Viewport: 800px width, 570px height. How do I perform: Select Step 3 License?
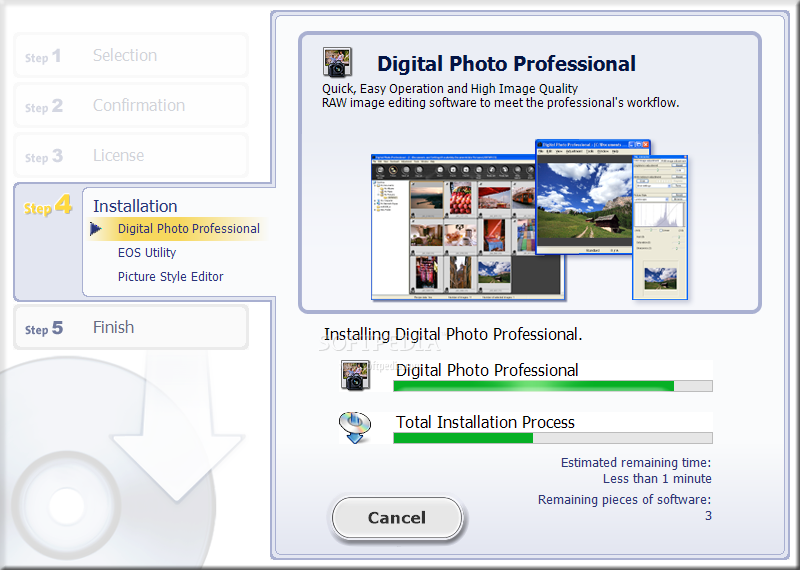click(x=131, y=155)
